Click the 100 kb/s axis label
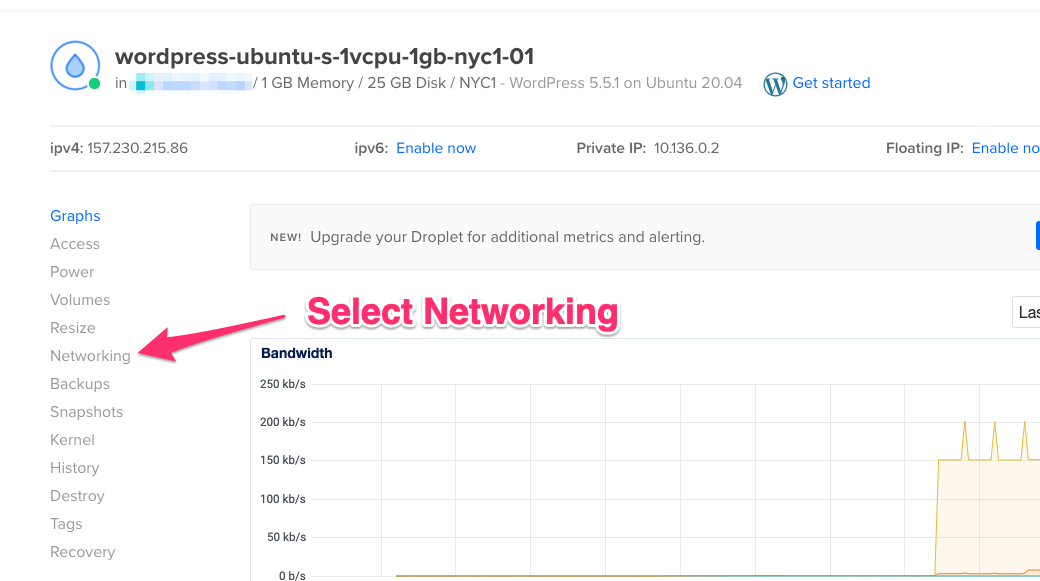1040x581 pixels. (x=283, y=499)
